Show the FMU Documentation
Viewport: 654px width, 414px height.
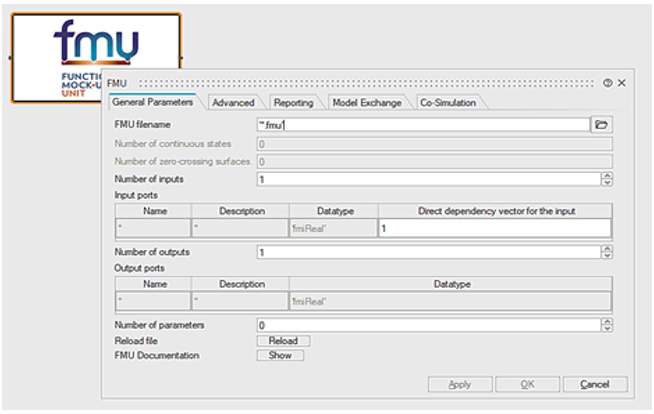(x=279, y=355)
